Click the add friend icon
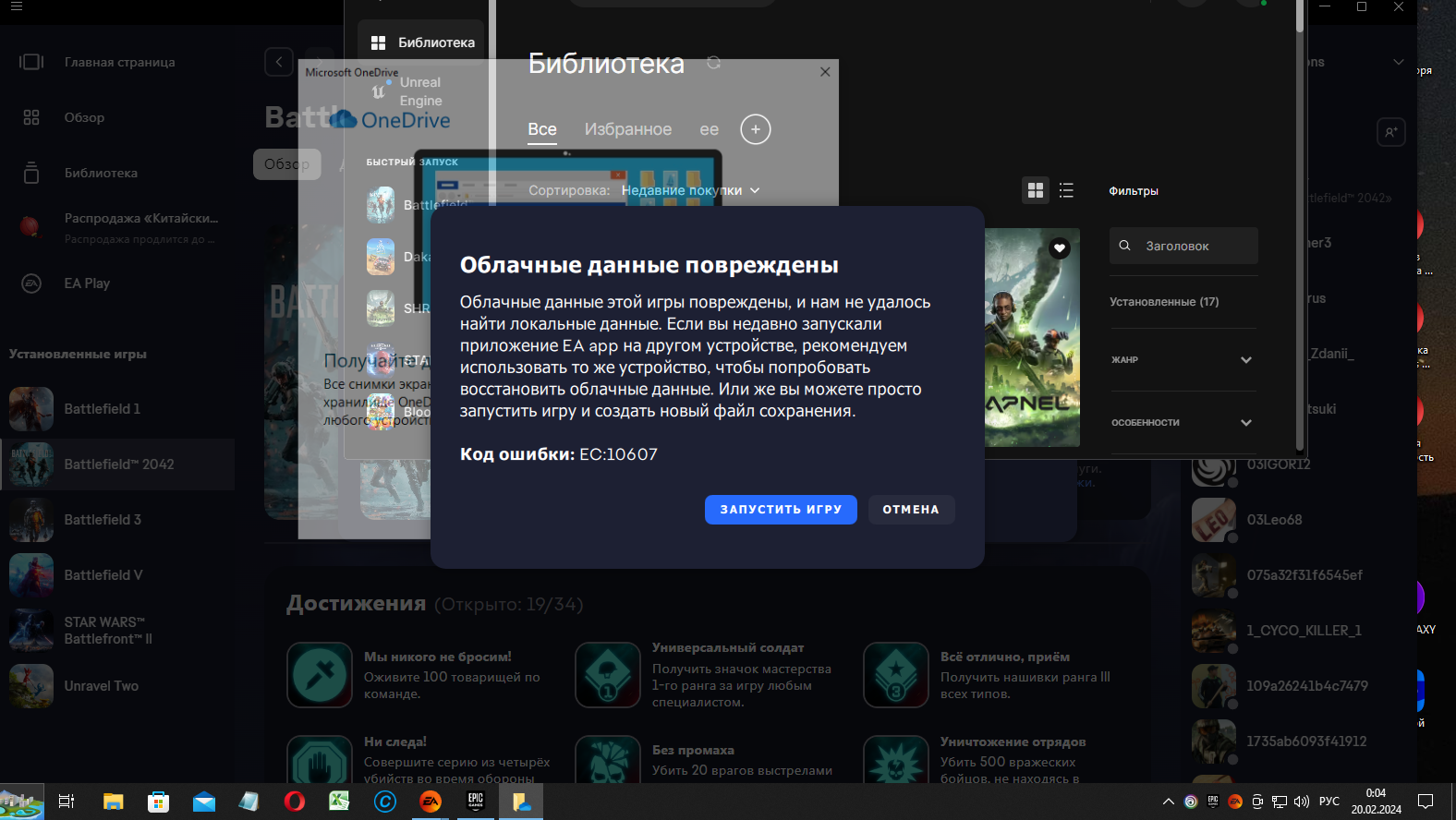Viewport: 1456px width, 820px height. pyautogui.click(x=1390, y=132)
